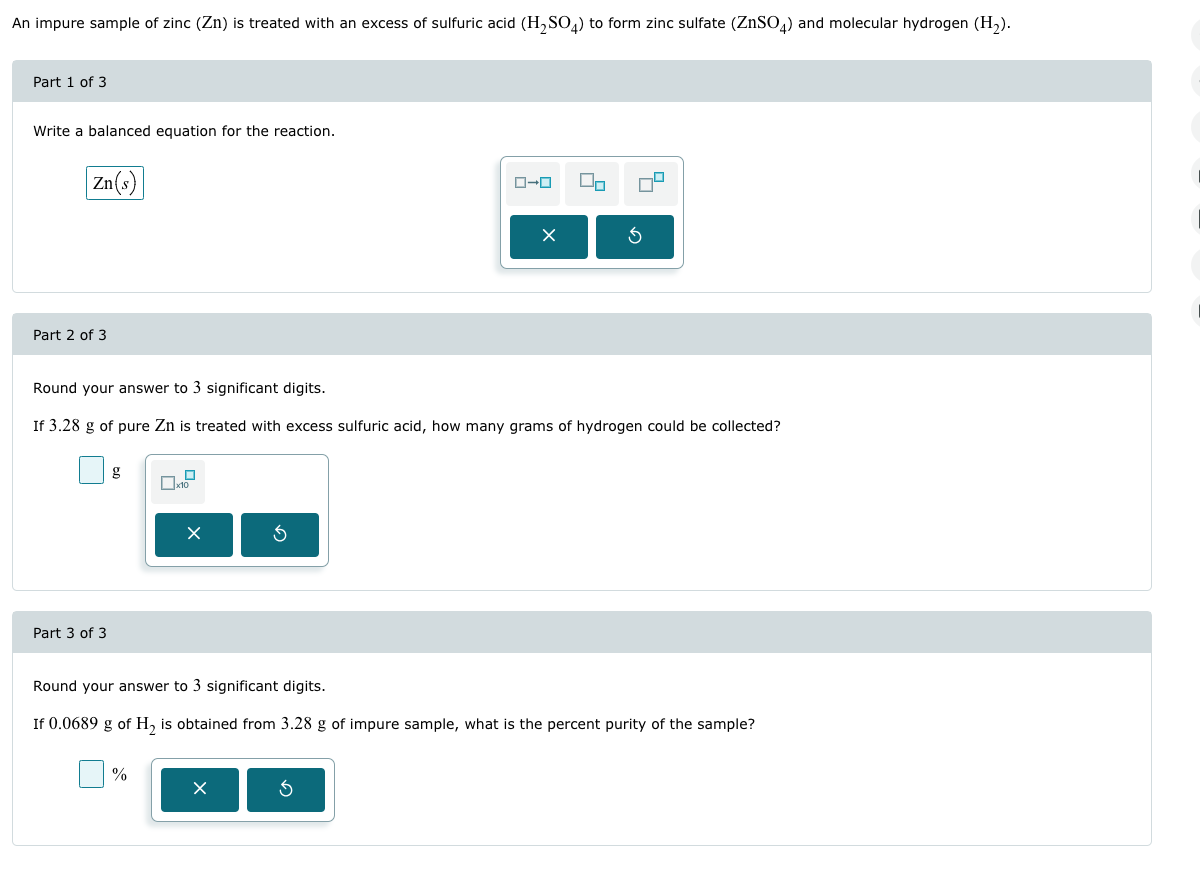Click the % label beside Part 3 answer box
This screenshot has width=1200, height=888.
click(120, 772)
